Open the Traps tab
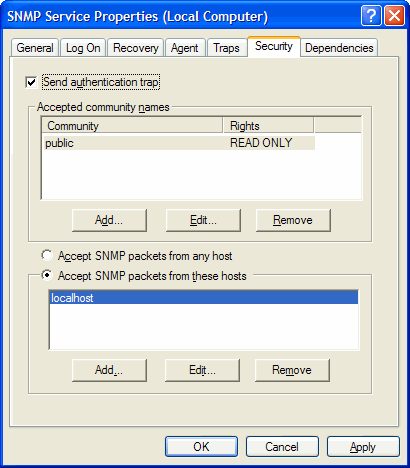This screenshot has width=410, height=468. click(227, 48)
